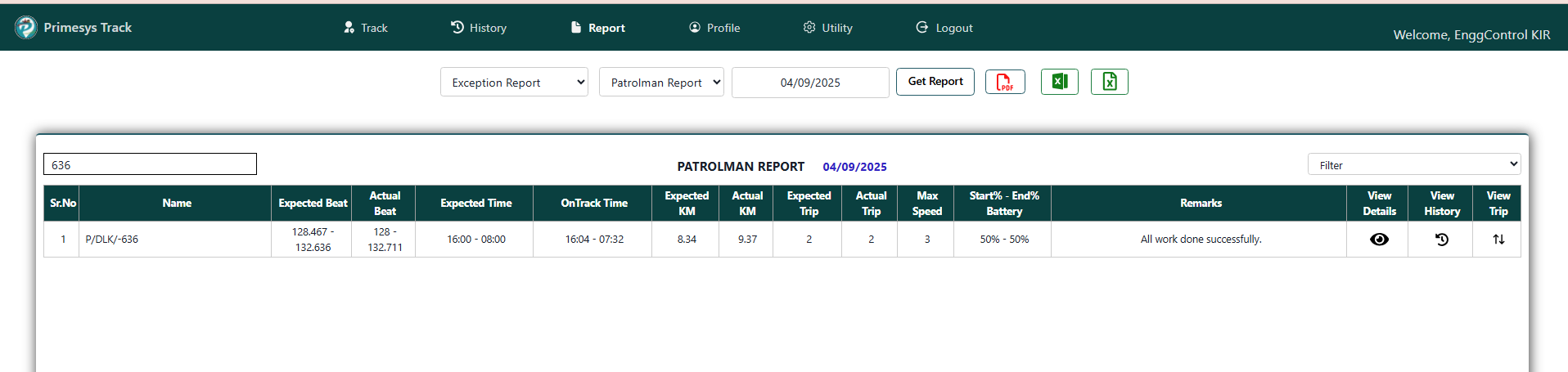
Task: Download report using outlined spreadsheet icon
Action: [x=1109, y=82]
